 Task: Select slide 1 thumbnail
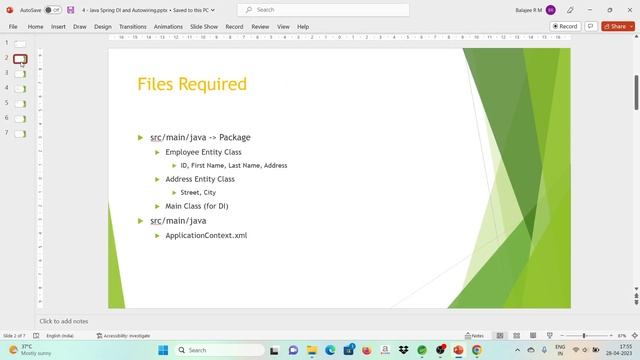(20, 44)
